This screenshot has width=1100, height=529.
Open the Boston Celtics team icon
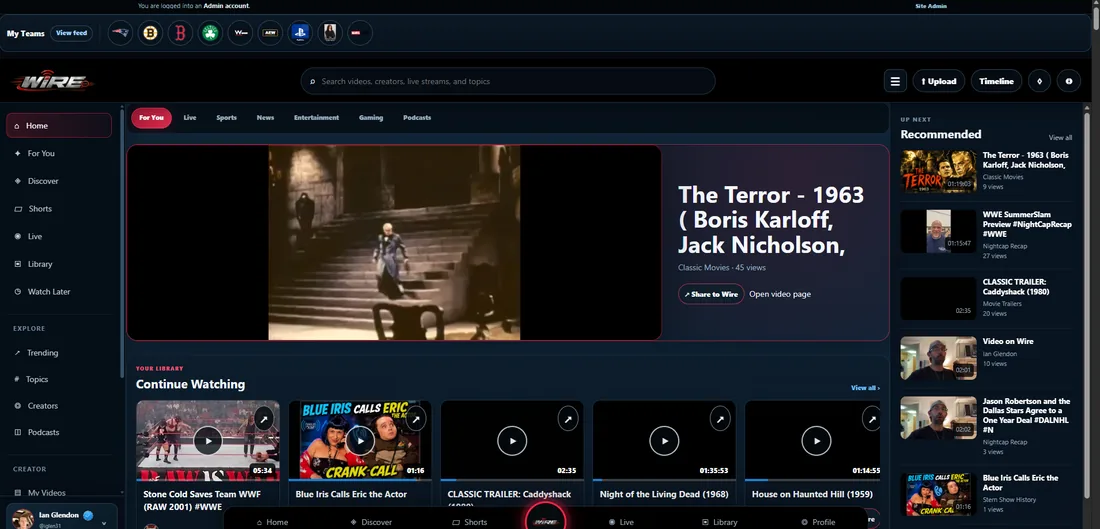[210, 33]
